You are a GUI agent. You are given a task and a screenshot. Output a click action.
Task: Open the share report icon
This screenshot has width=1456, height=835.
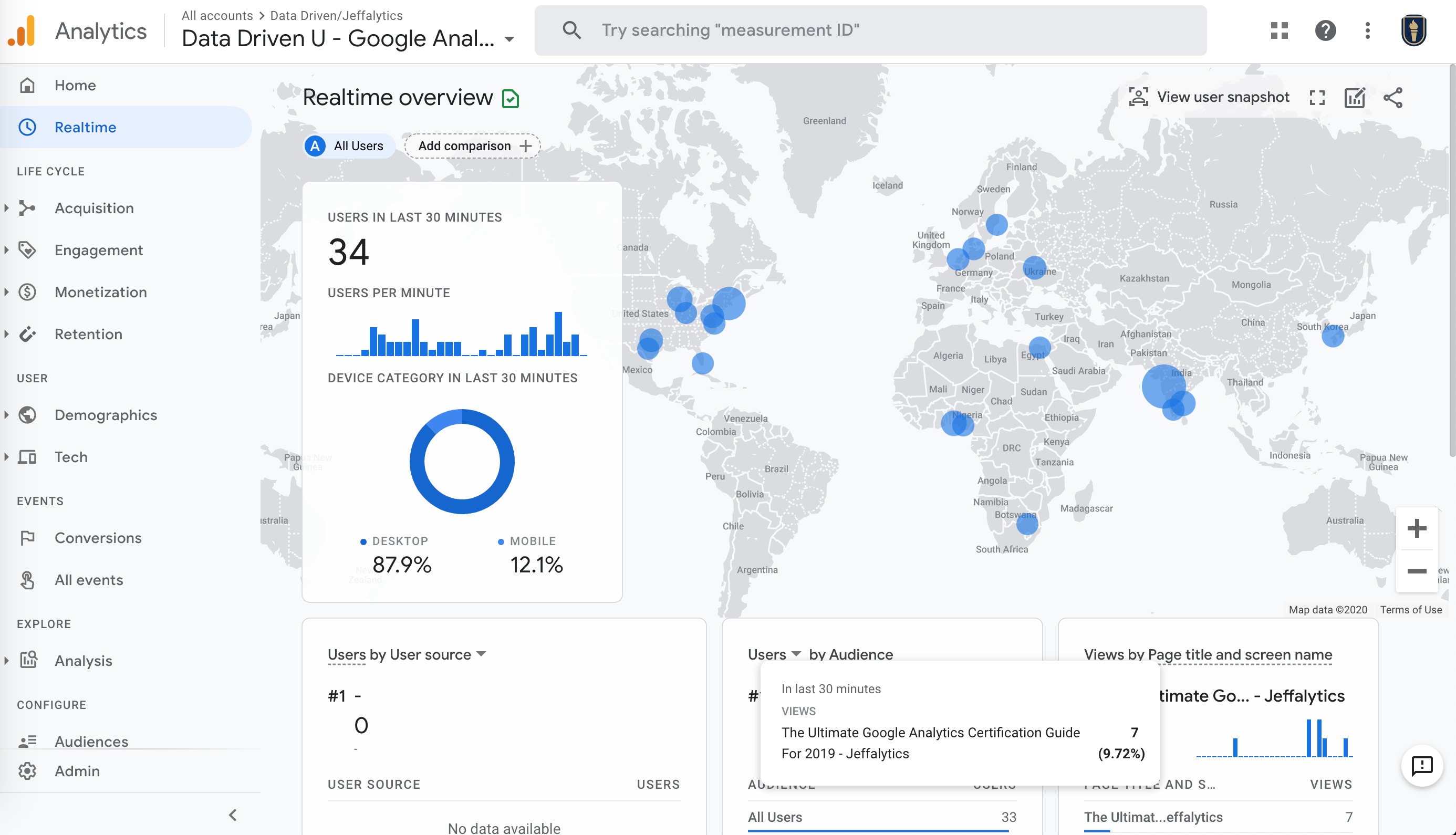(x=1393, y=98)
